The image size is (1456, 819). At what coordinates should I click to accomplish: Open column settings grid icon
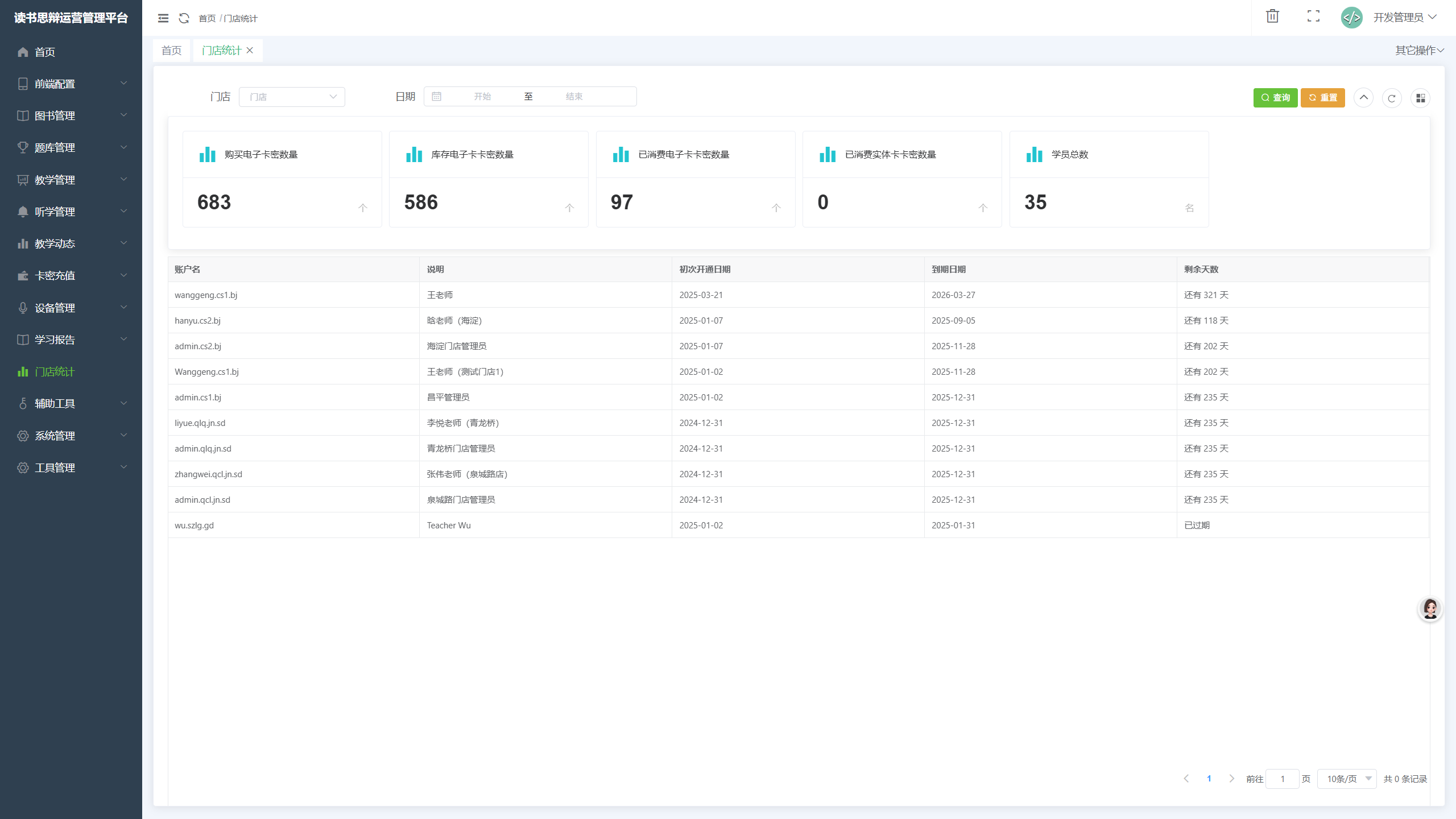pos(1420,98)
